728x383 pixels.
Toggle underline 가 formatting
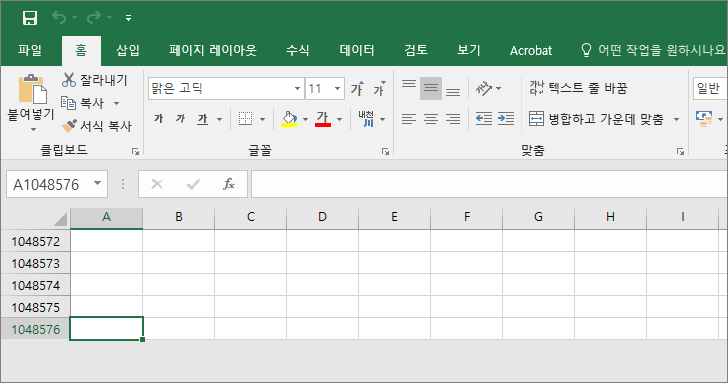[202, 119]
